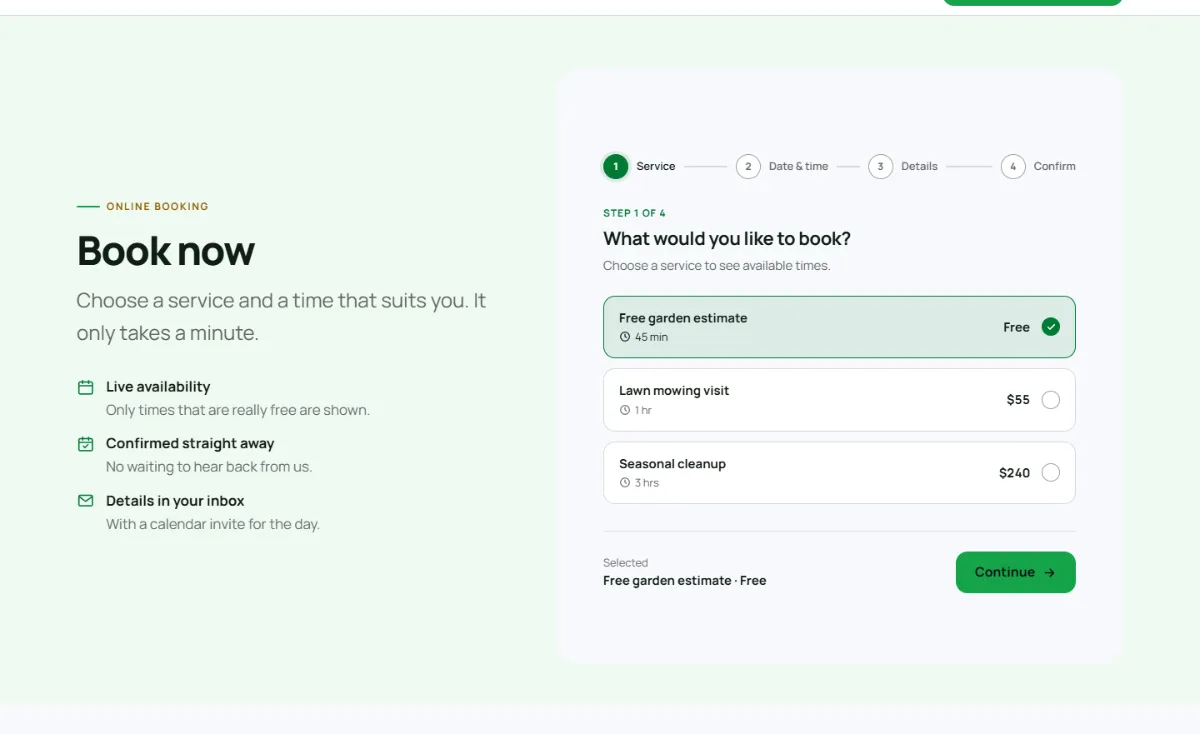Click step 2 circle for Date & time
The height and width of the screenshot is (734, 1200).
click(x=748, y=167)
